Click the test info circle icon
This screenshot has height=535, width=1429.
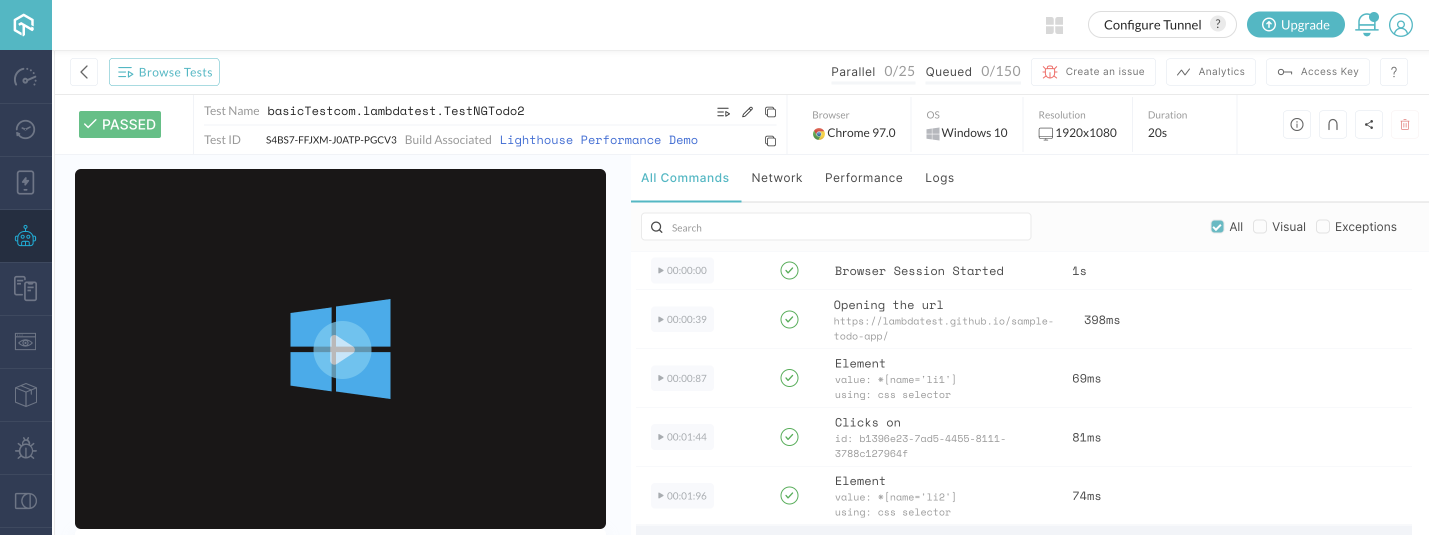coord(1297,125)
